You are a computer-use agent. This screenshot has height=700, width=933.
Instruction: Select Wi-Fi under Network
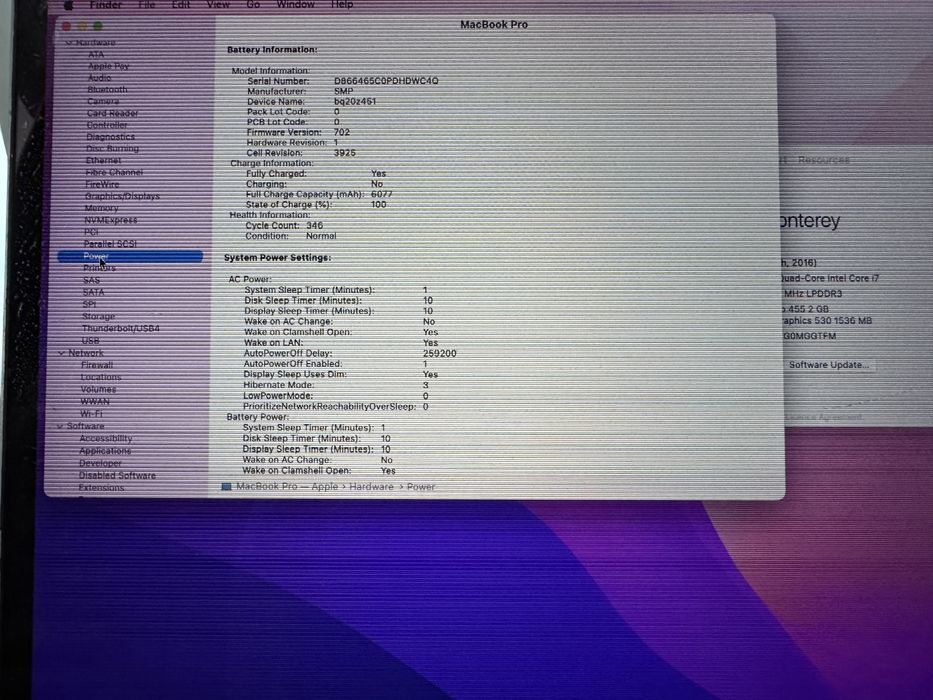point(91,414)
